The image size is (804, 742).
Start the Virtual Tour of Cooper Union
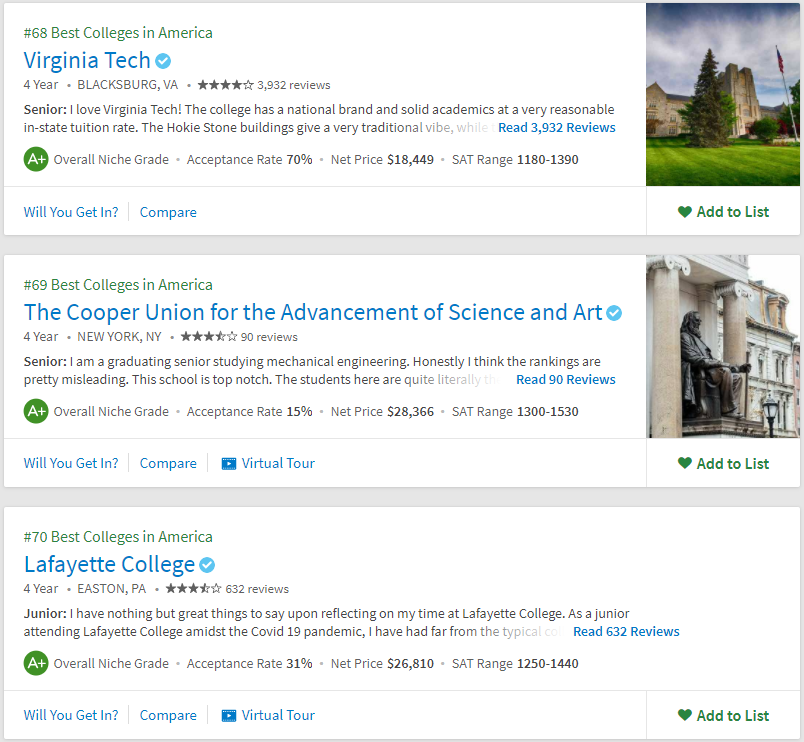click(268, 464)
